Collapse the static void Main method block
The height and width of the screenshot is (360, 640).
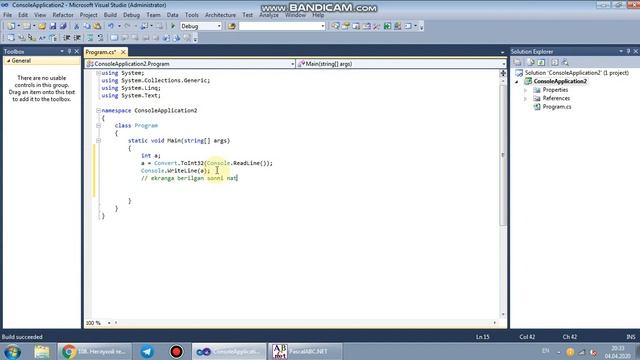point(98,140)
